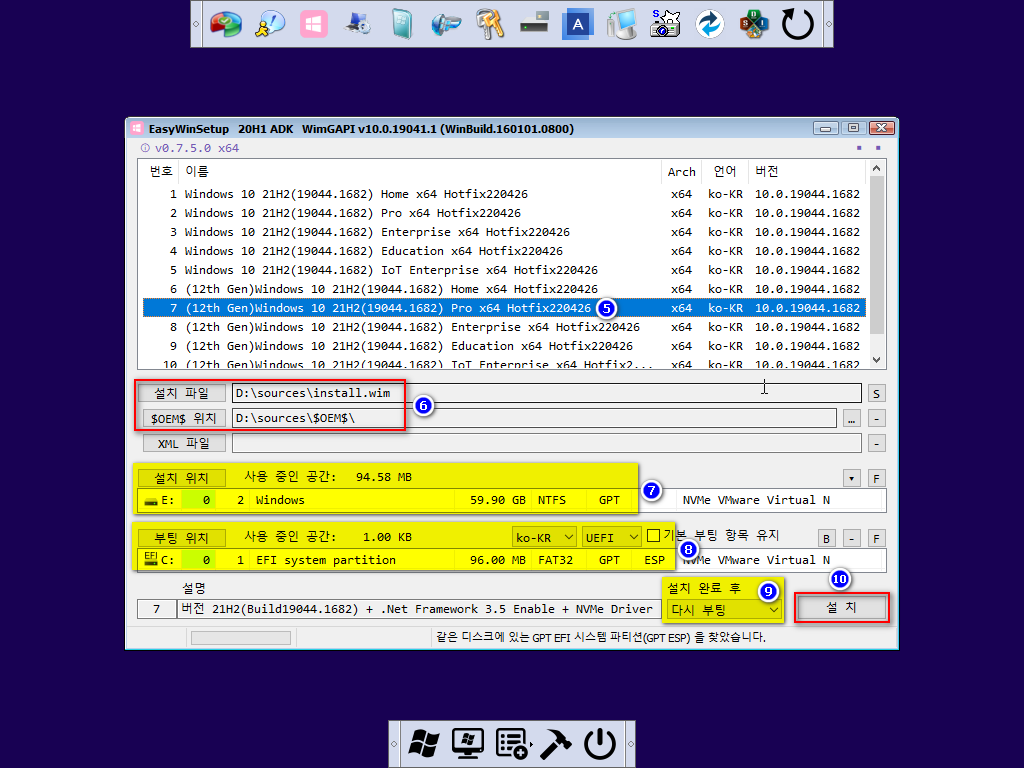Open the running-man chat bubble icon

(x=270, y=24)
